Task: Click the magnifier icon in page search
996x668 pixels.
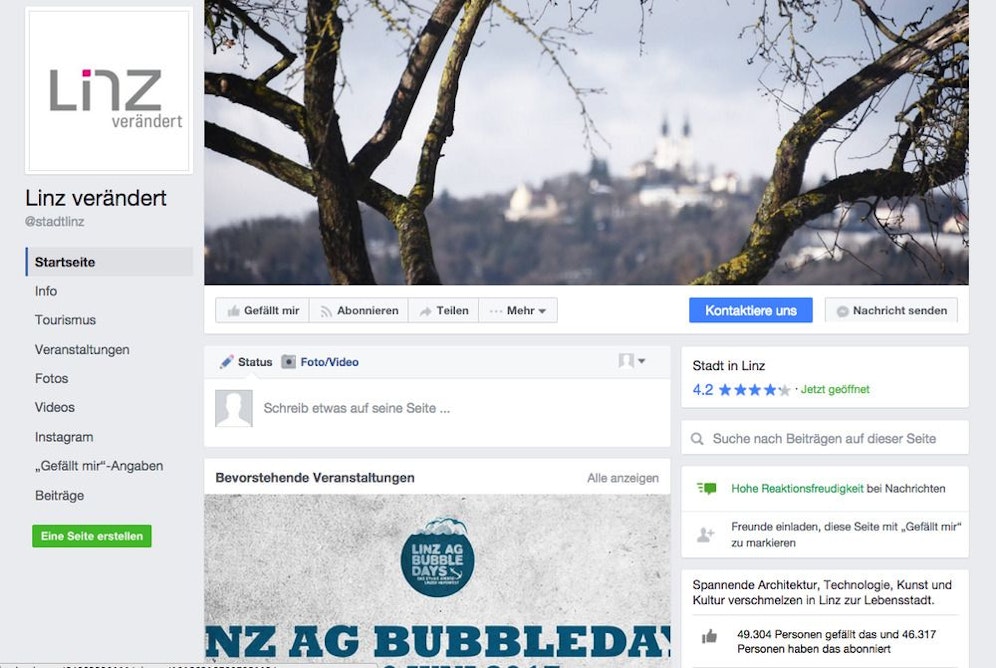Action: [x=697, y=439]
